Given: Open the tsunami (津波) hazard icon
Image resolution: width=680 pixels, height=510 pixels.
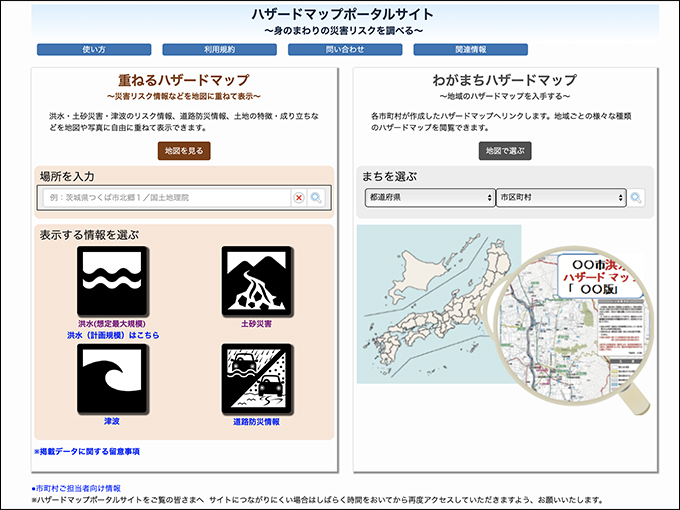Looking at the screenshot, I should 113,378.
